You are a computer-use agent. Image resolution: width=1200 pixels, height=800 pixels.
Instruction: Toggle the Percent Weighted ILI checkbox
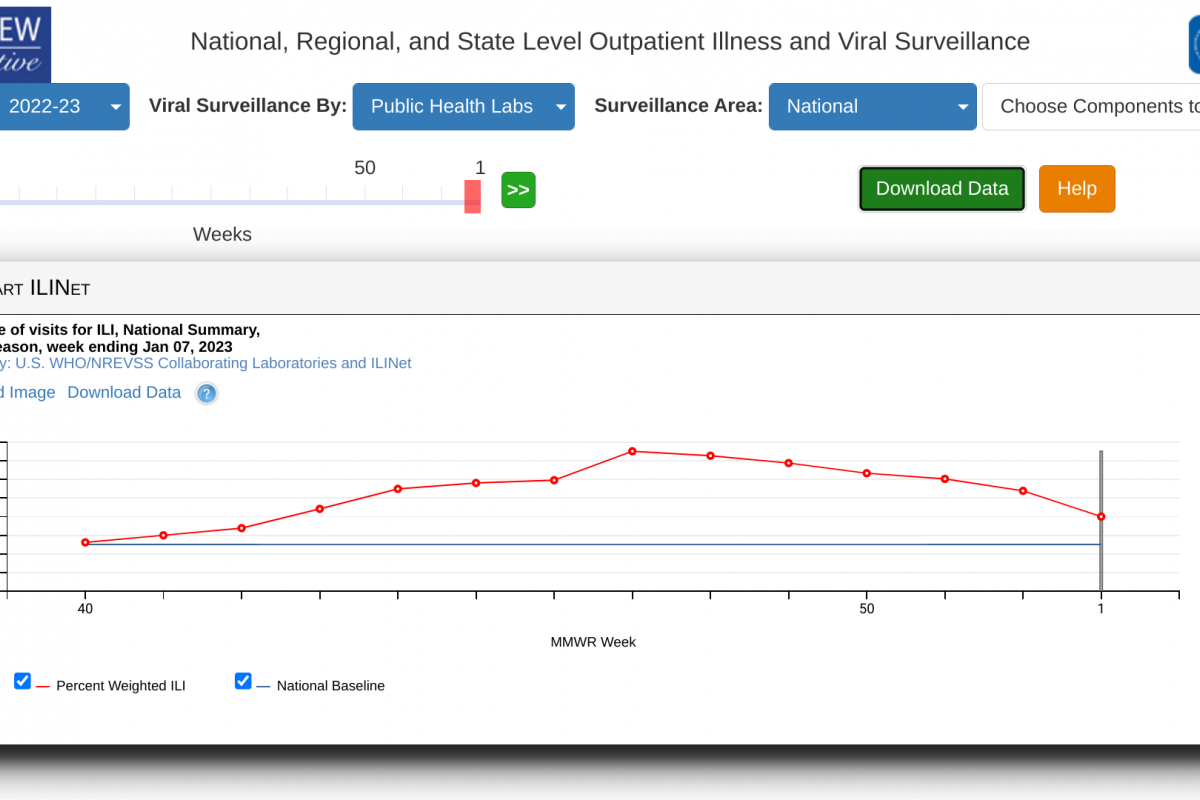click(22, 681)
